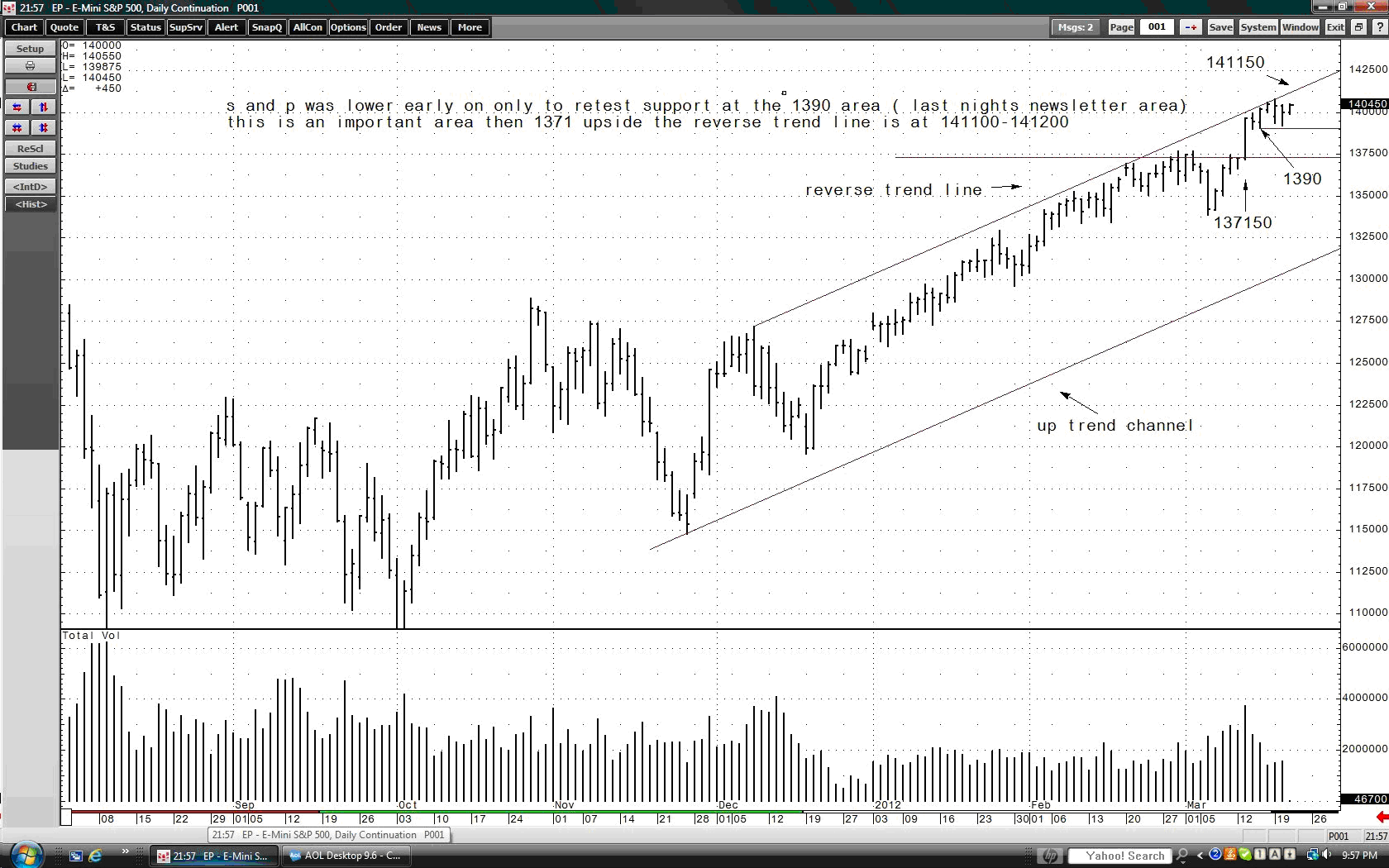Click the Page button
Viewport: 1389px width, 868px height.
1121,27
